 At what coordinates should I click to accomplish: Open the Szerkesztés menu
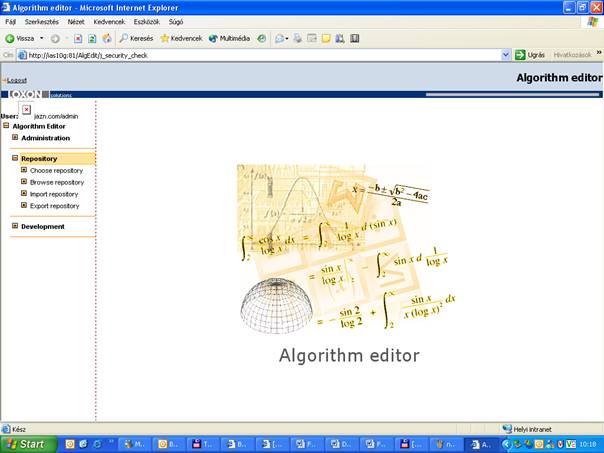42,22
